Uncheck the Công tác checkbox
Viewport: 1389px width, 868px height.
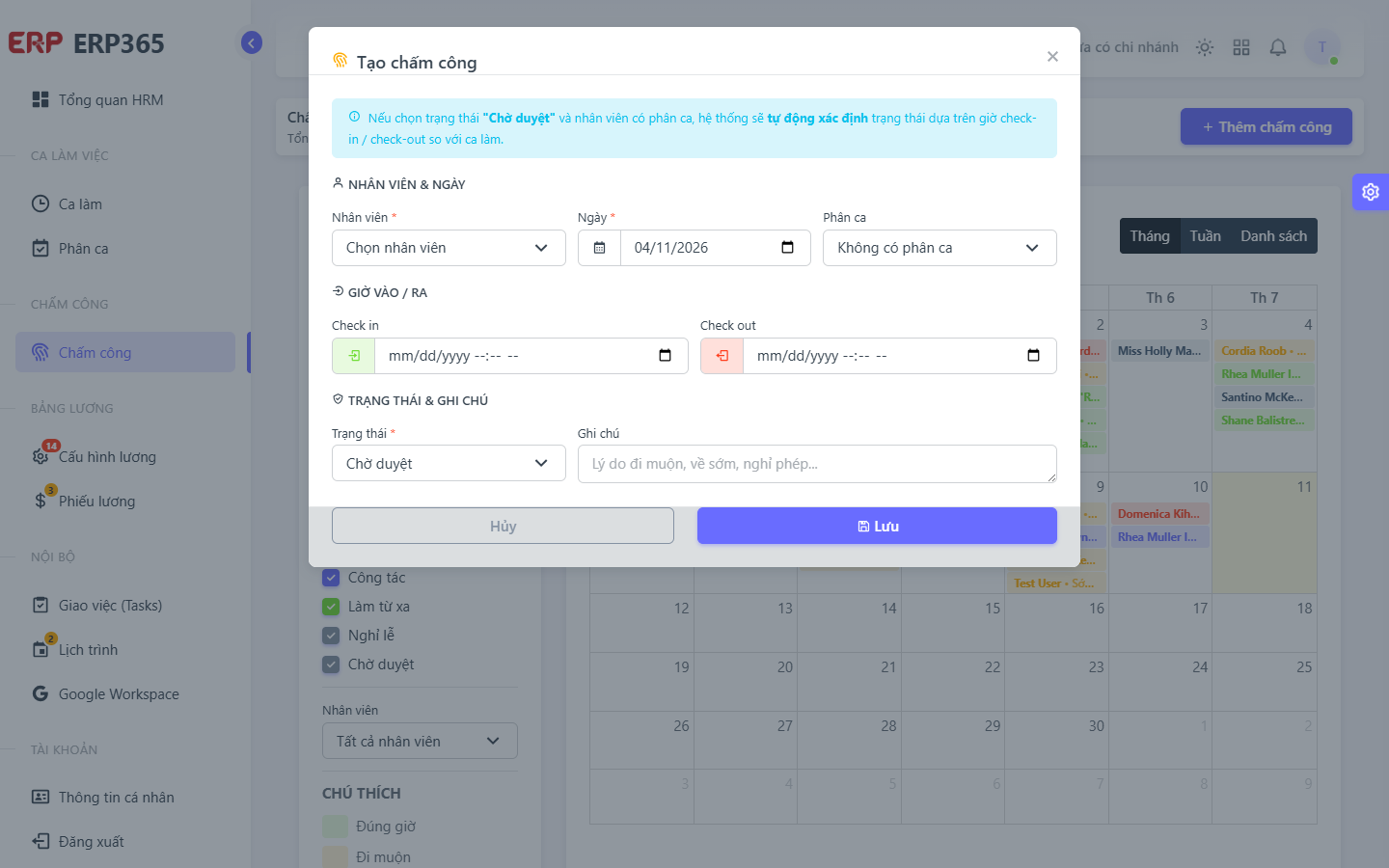[331, 578]
